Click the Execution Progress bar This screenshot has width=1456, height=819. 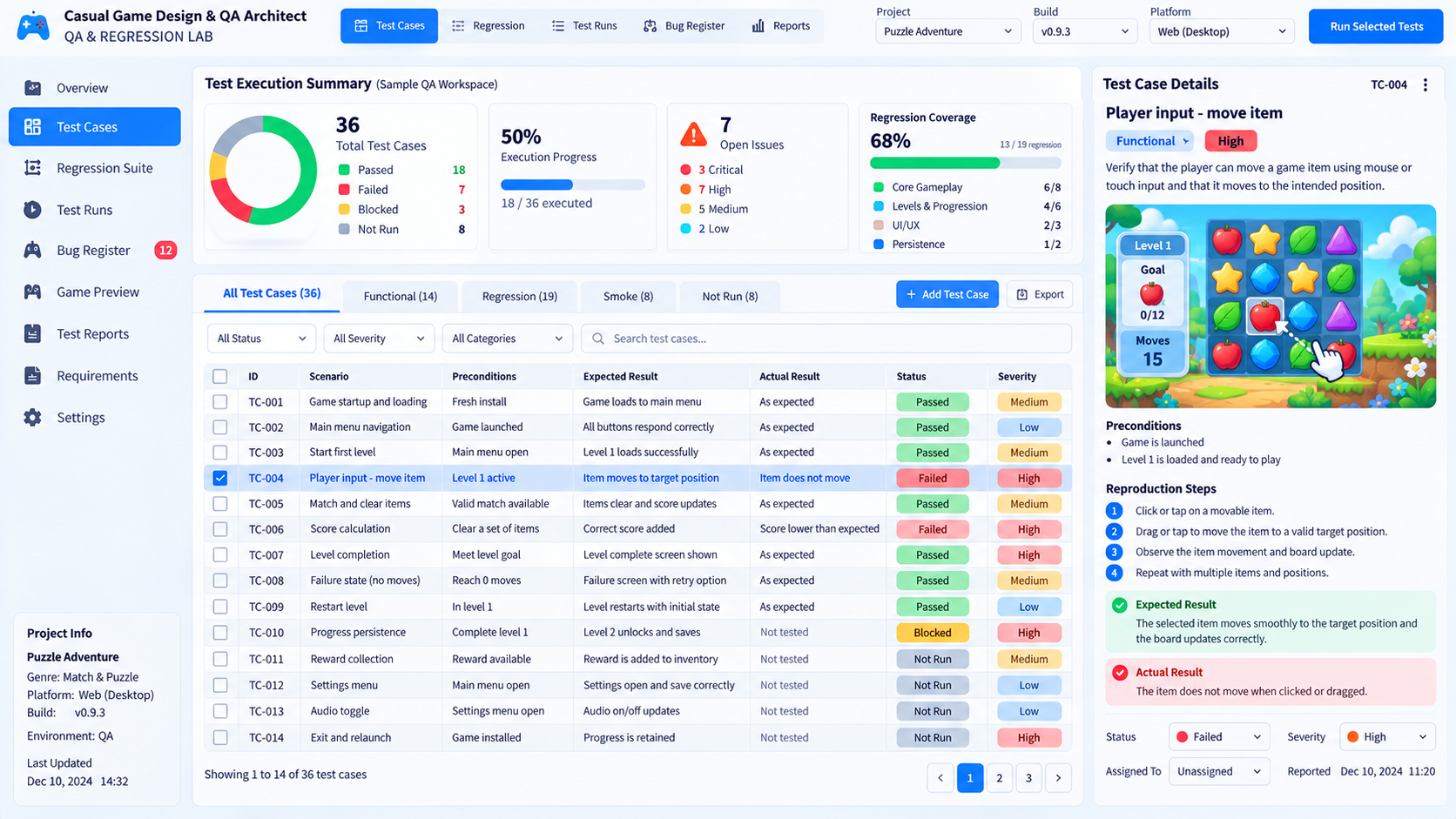tap(573, 185)
